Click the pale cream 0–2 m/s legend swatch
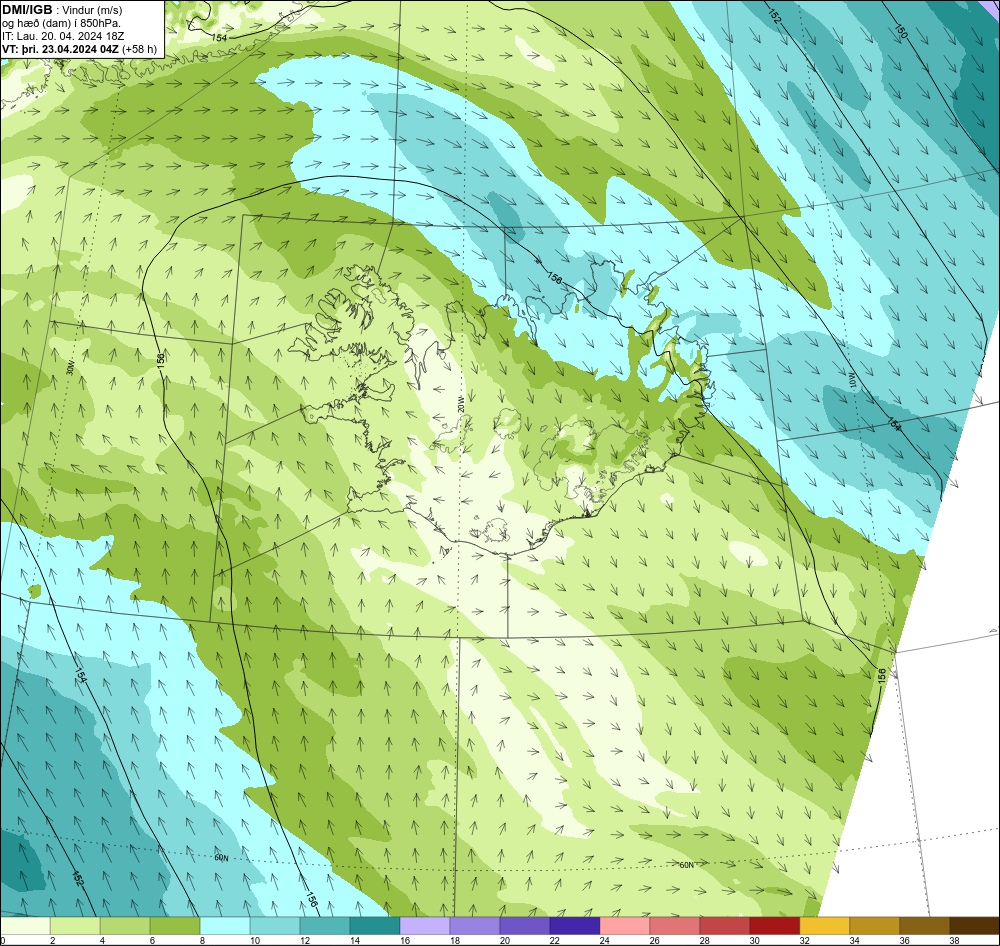 [25, 926]
